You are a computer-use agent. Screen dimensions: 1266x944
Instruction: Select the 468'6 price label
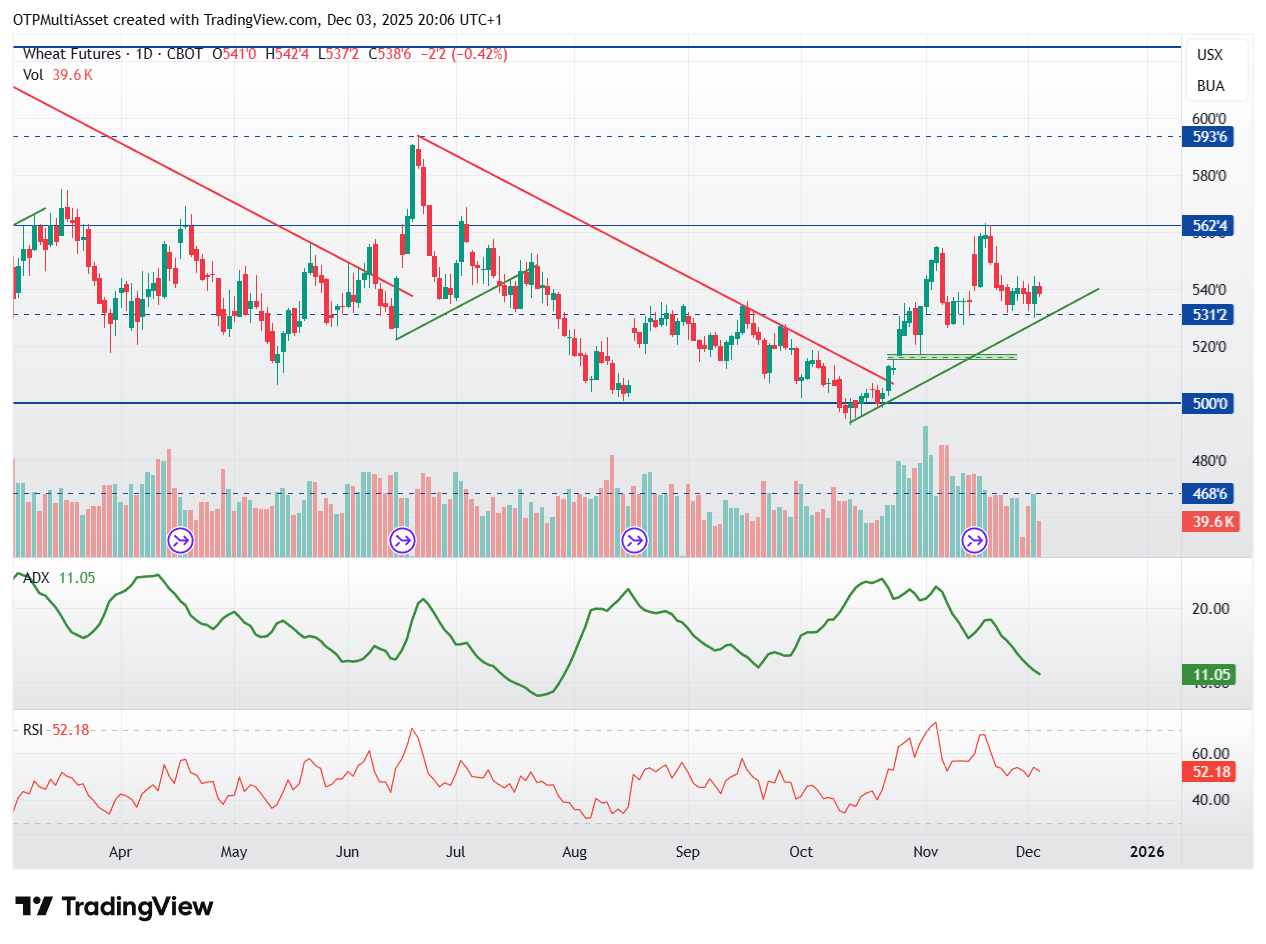1210,494
